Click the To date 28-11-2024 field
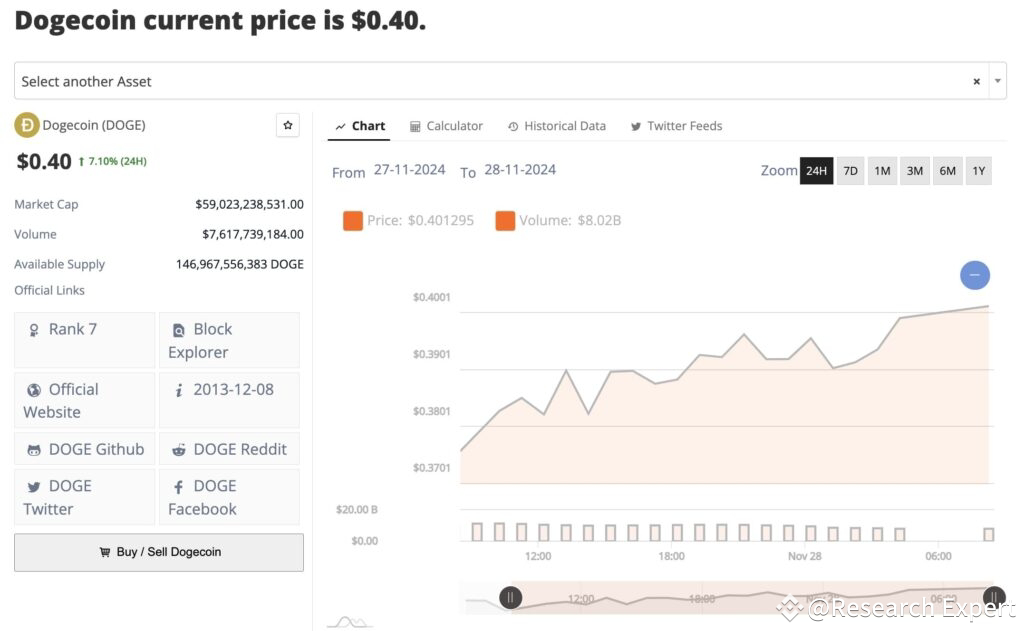 520,170
